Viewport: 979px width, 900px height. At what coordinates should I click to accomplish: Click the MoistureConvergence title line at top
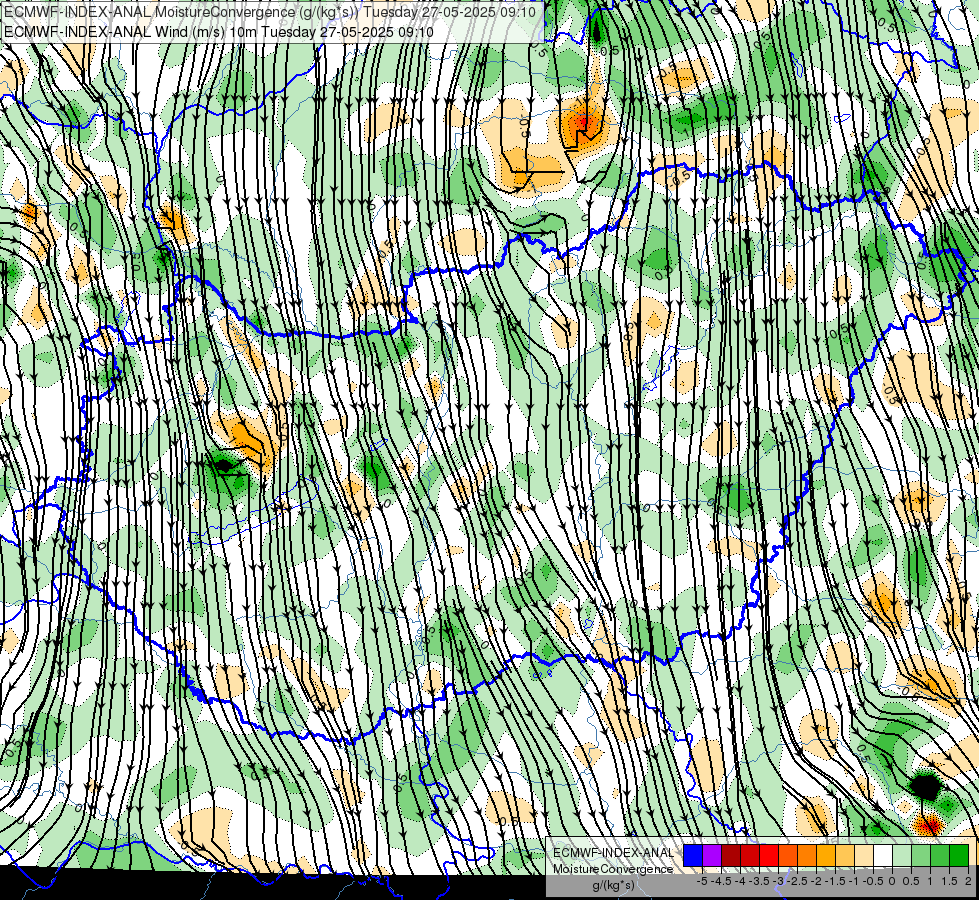270,11
